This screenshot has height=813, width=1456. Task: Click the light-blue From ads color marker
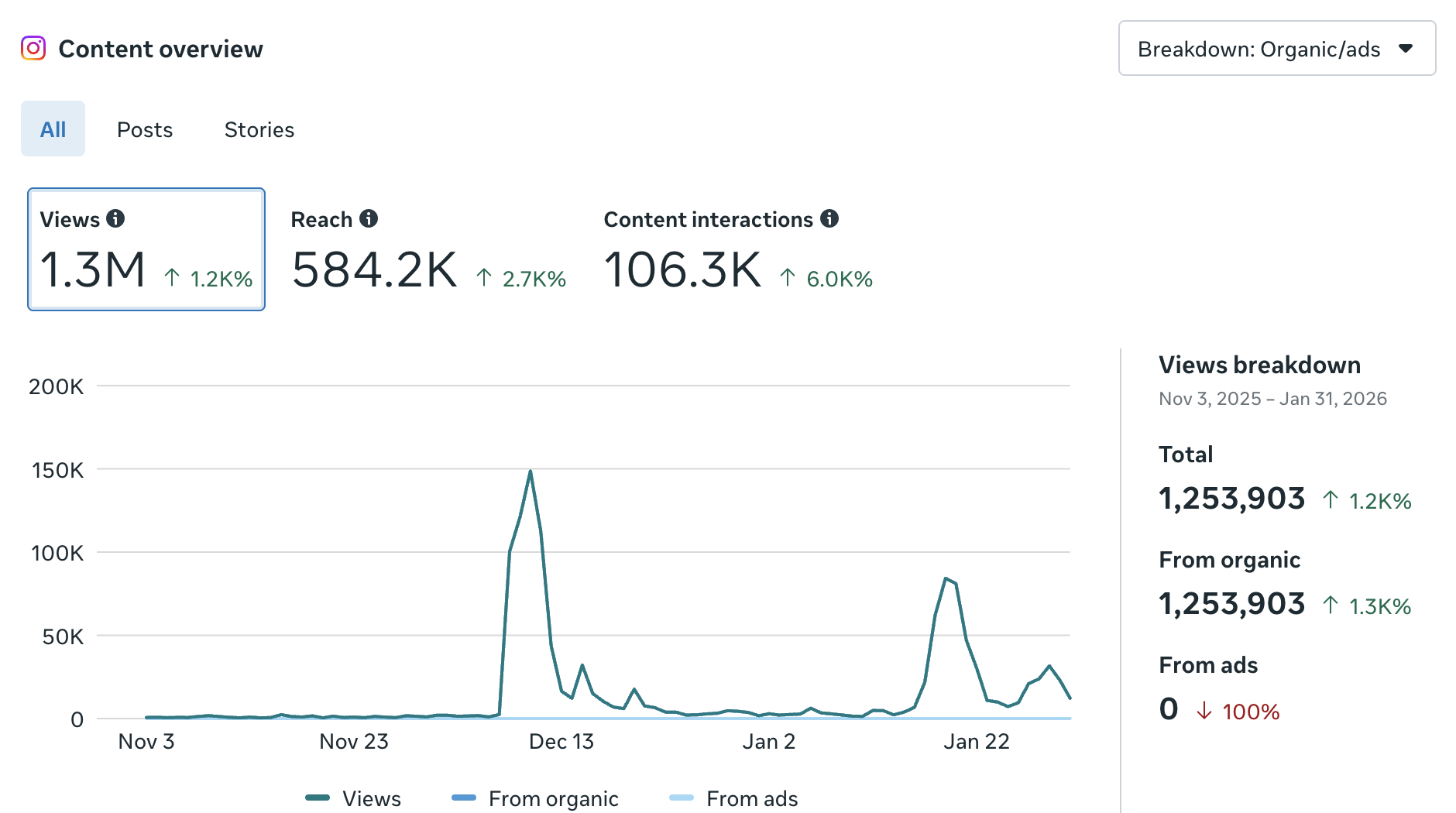pyautogui.click(x=682, y=798)
